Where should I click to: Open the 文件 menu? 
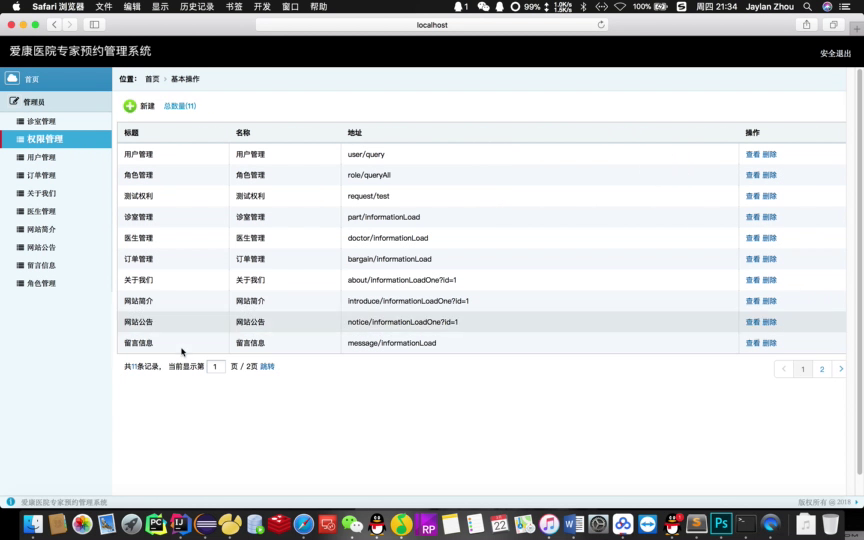pyautogui.click(x=104, y=7)
